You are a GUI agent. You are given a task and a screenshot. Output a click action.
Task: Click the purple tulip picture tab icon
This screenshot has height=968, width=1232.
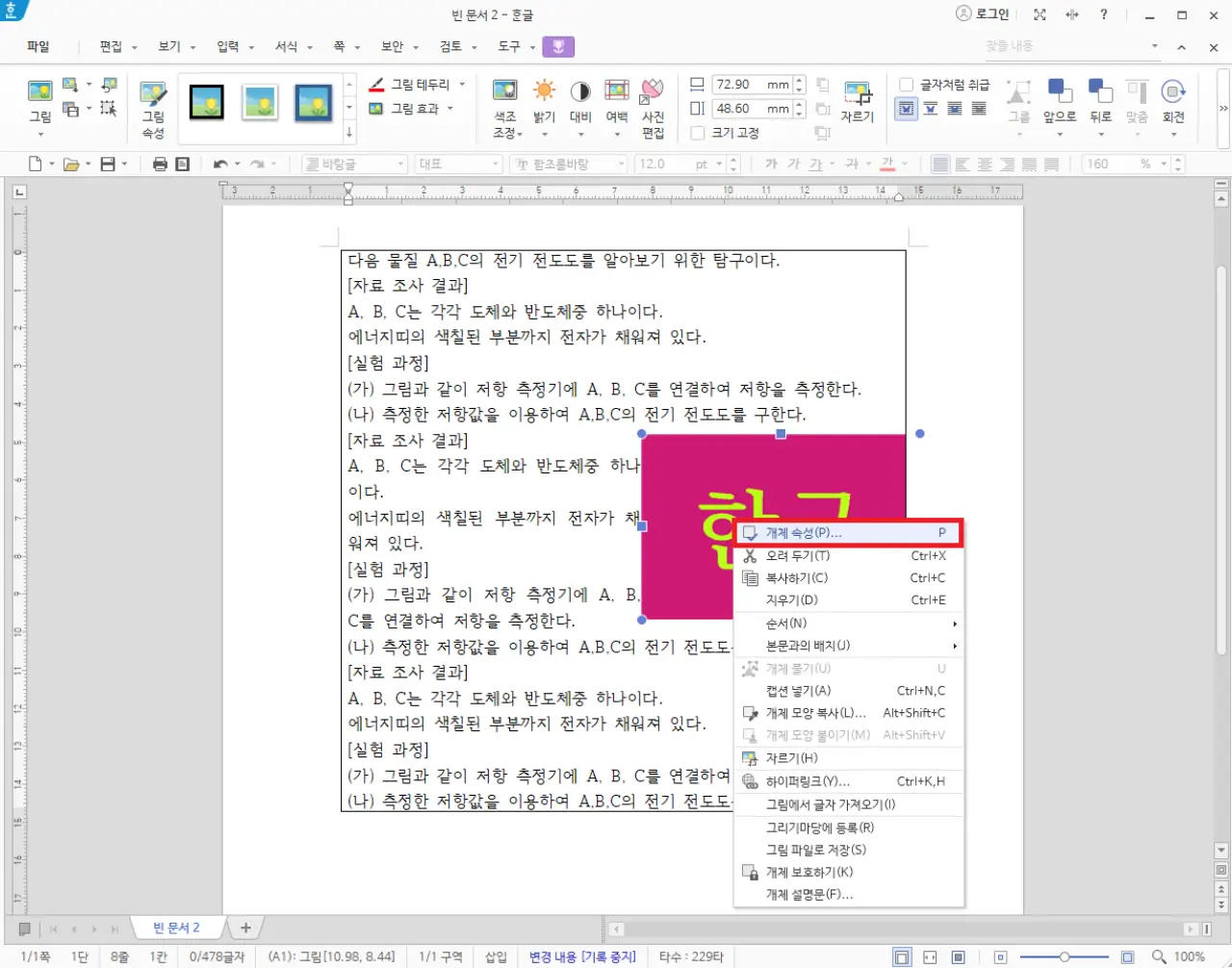[558, 46]
